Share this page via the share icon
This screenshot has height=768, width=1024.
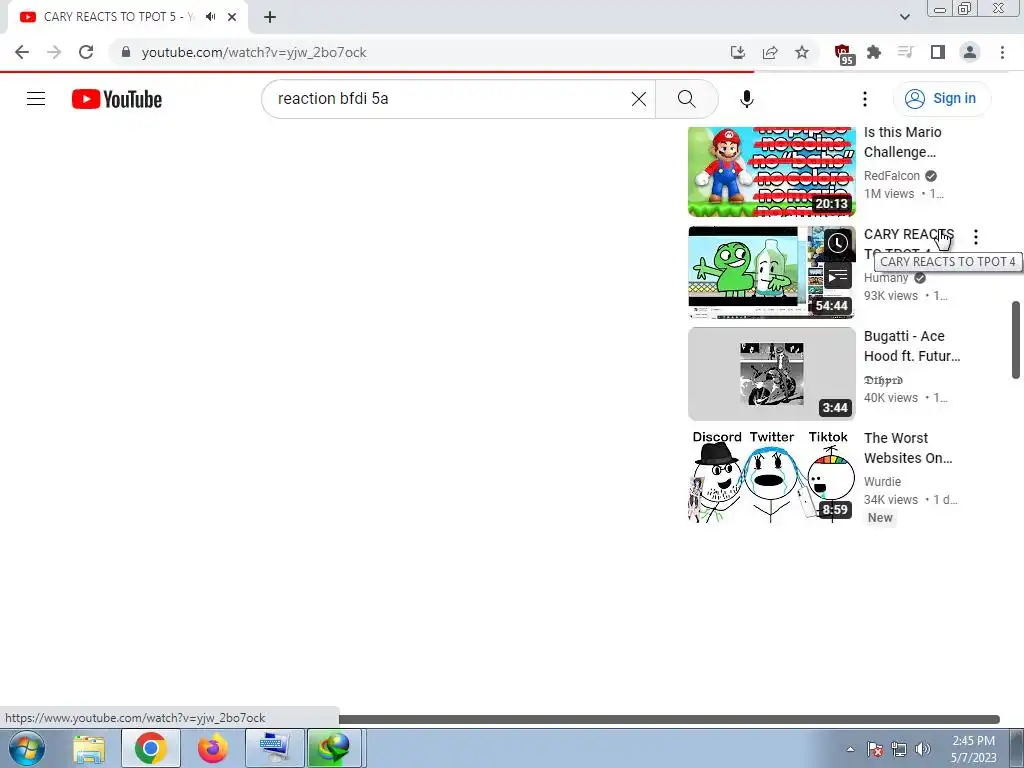(770, 52)
